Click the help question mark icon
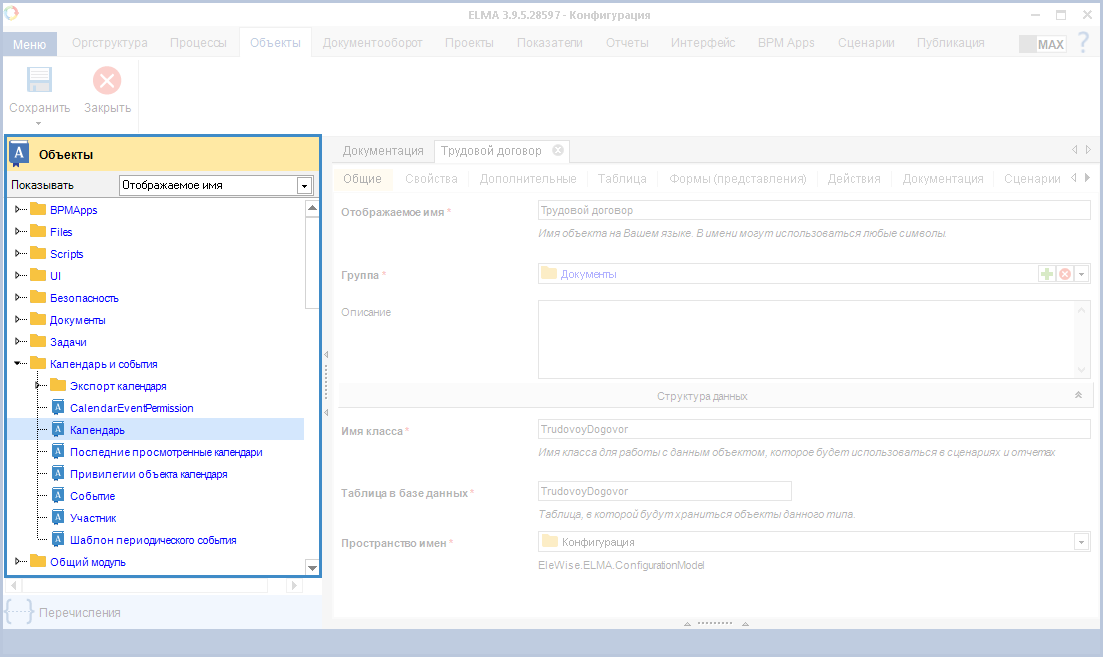The width and height of the screenshot is (1103, 657). [1083, 43]
